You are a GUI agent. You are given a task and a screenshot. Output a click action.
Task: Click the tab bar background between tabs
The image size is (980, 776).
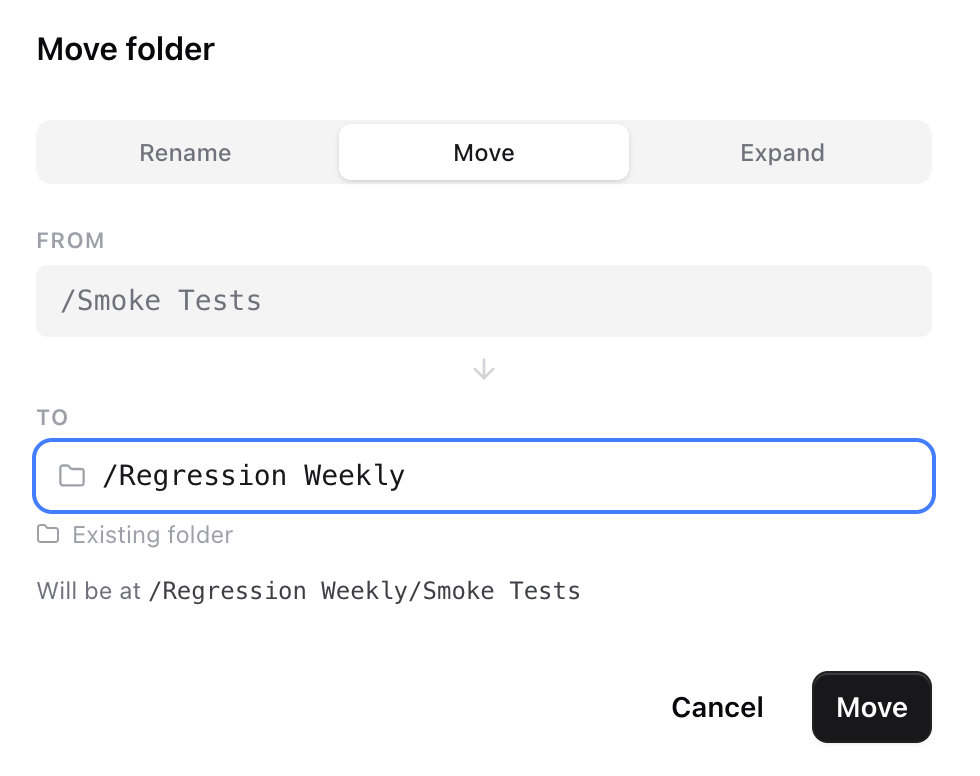335,152
